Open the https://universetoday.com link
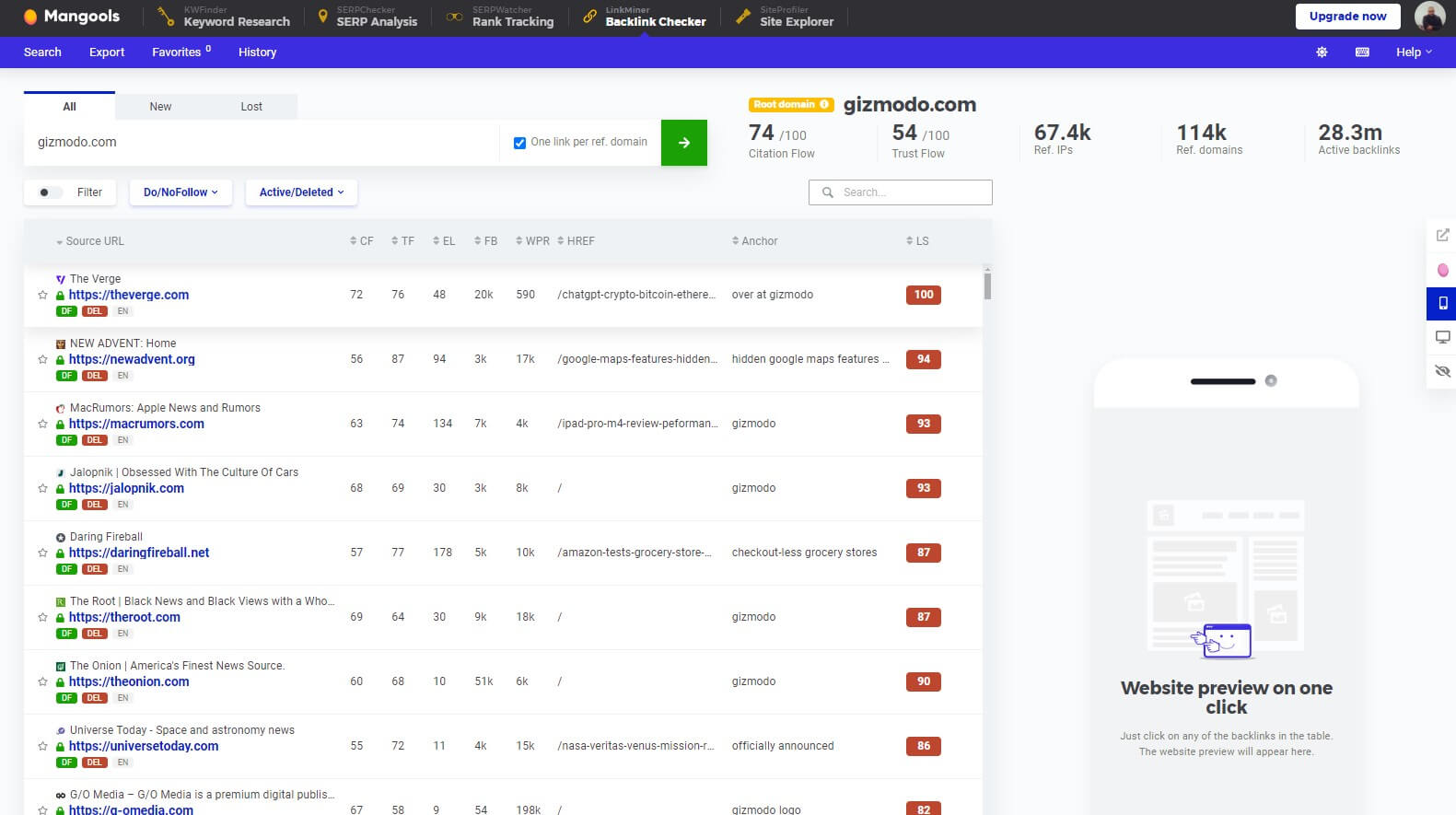Viewport: 1456px width, 815px height. pos(144,746)
